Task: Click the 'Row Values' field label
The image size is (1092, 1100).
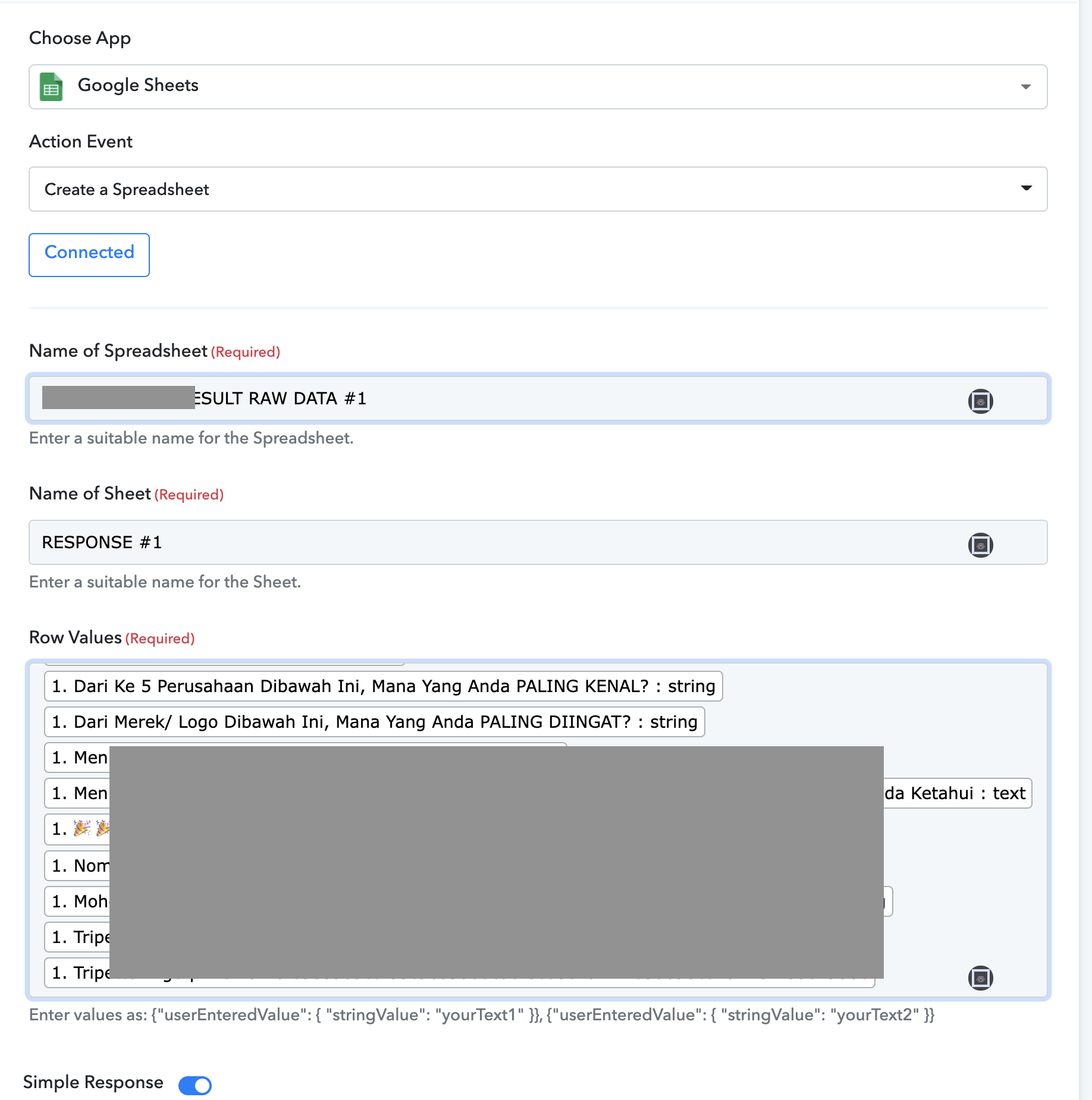Action: [76, 637]
